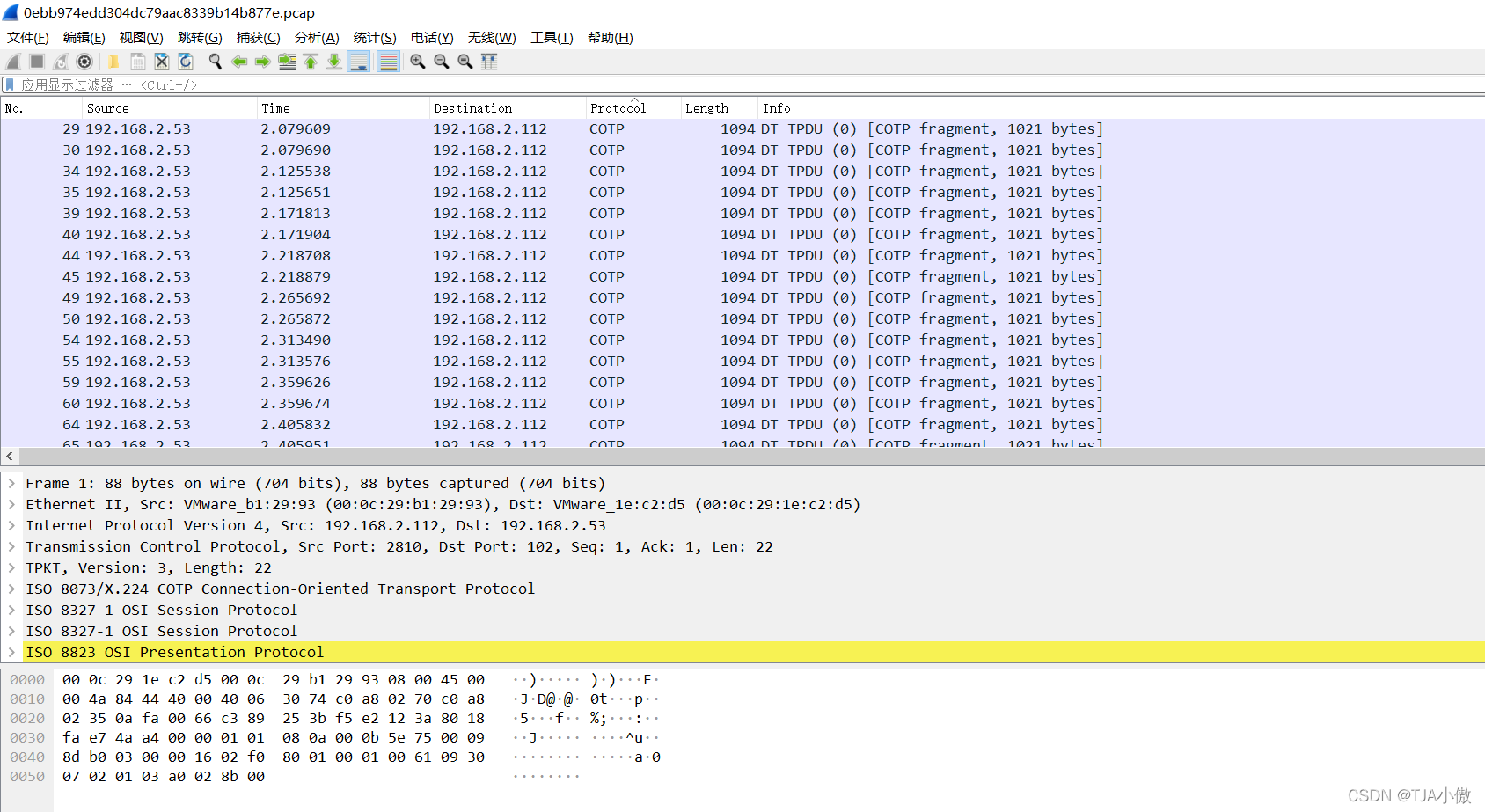Screen dimensions: 1485x812
Task: Toggle packet list colorization
Action: click(388, 62)
